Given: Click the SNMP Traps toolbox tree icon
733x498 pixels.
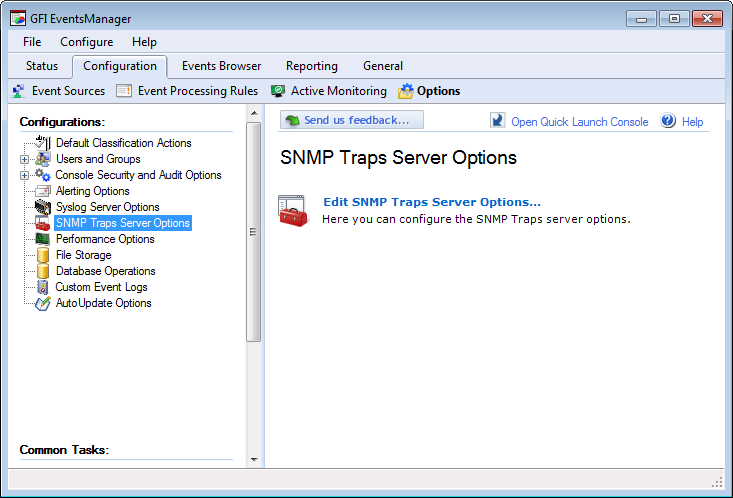Looking at the screenshot, I should tap(43, 223).
